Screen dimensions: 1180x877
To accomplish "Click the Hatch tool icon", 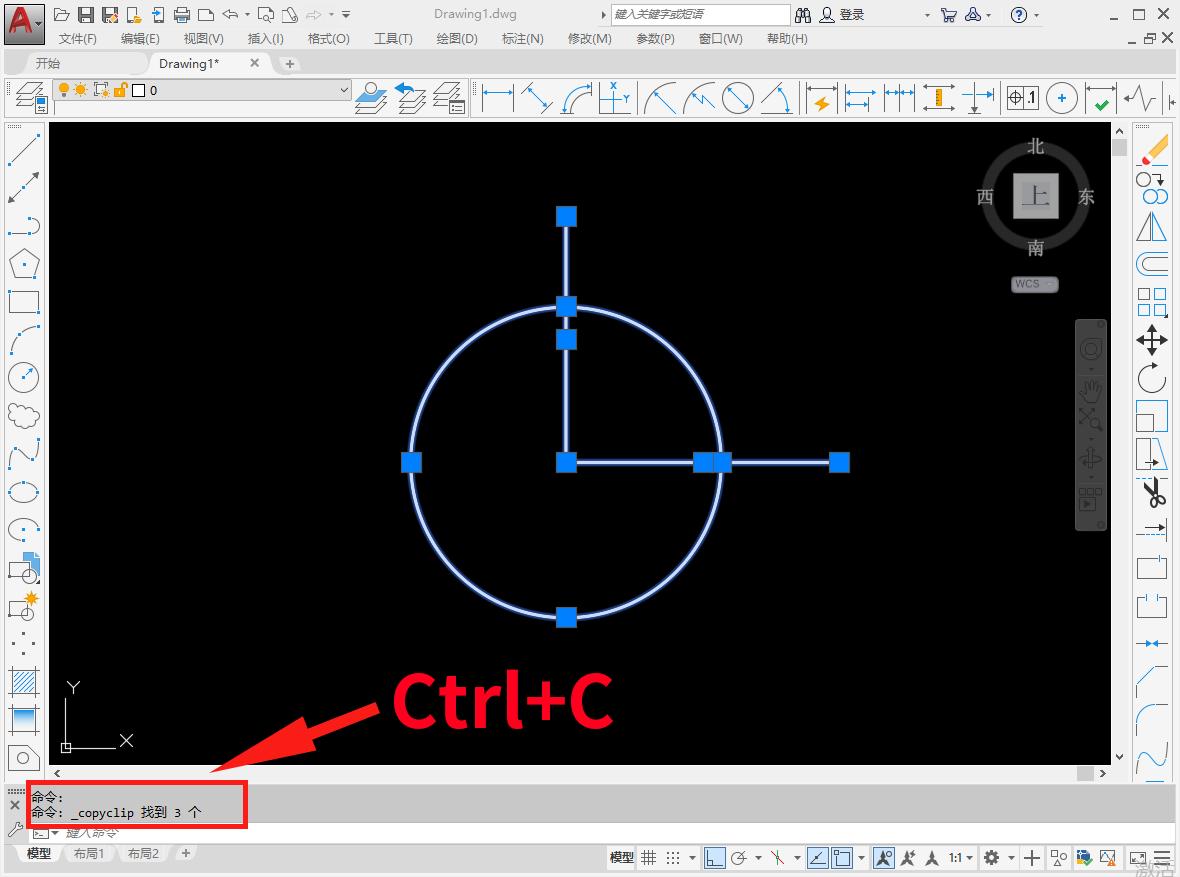I will coord(23,682).
